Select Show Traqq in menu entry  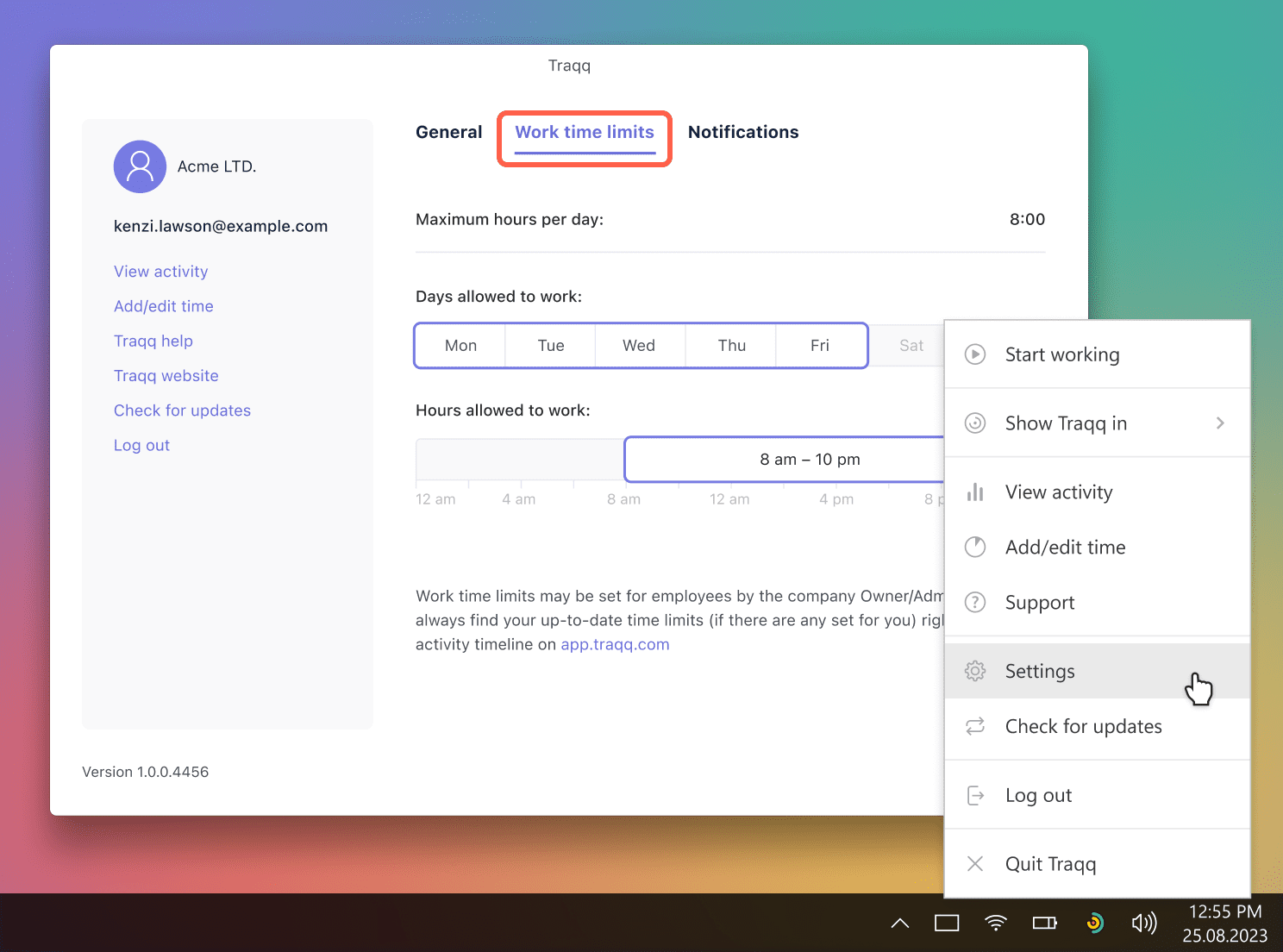[x=1098, y=423]
